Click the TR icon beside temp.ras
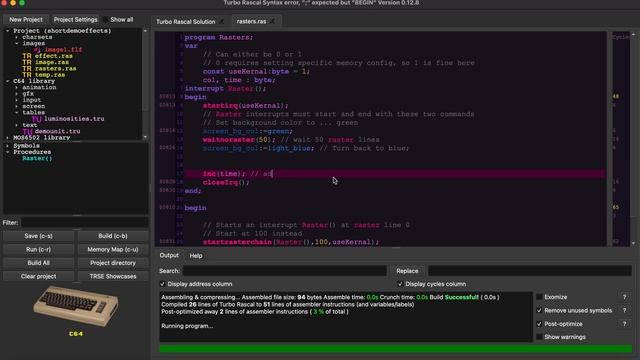Screen dimensions: 640x360 [x=27, y=75]
